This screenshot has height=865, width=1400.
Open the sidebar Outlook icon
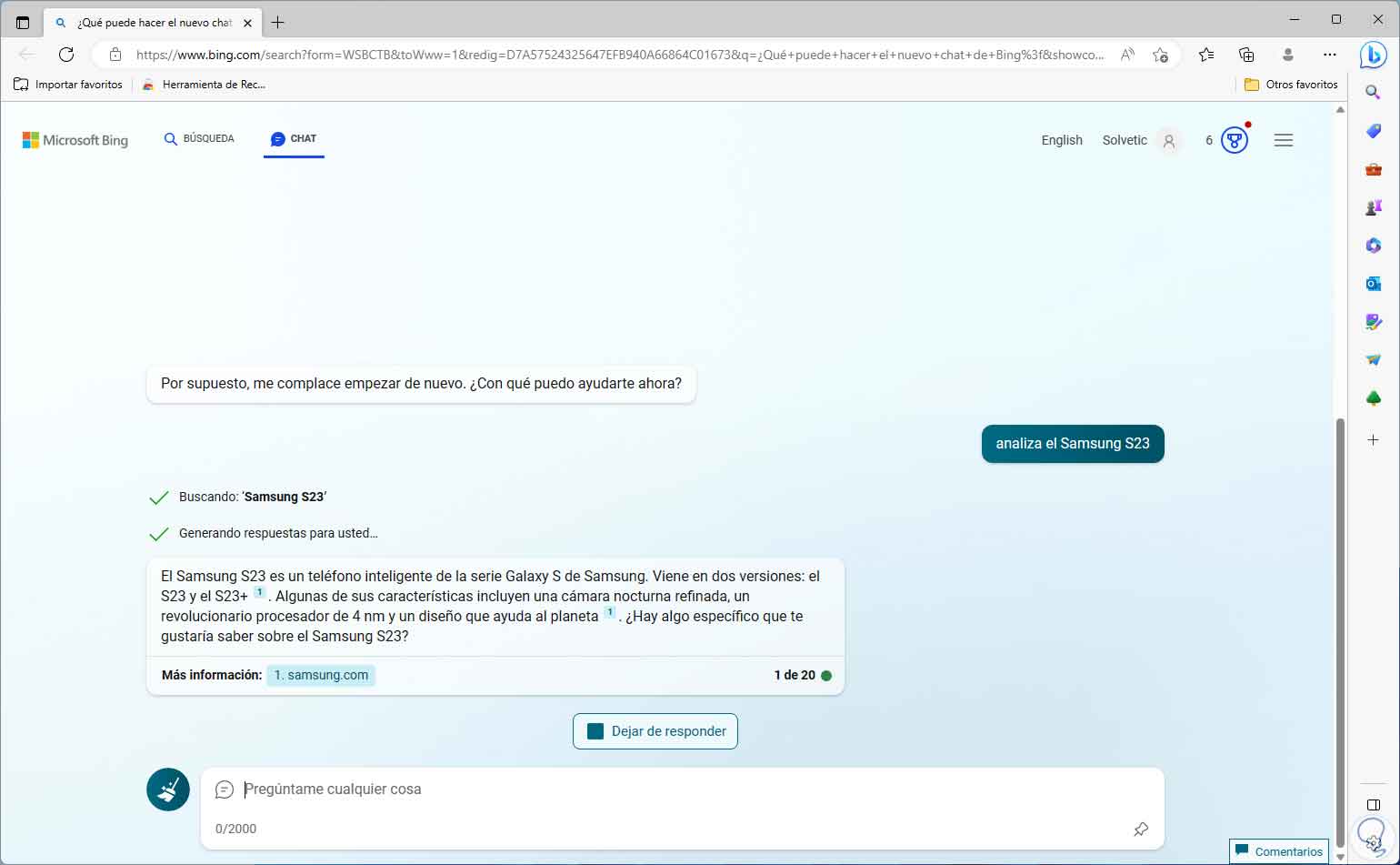click(x=1373, y=284)
